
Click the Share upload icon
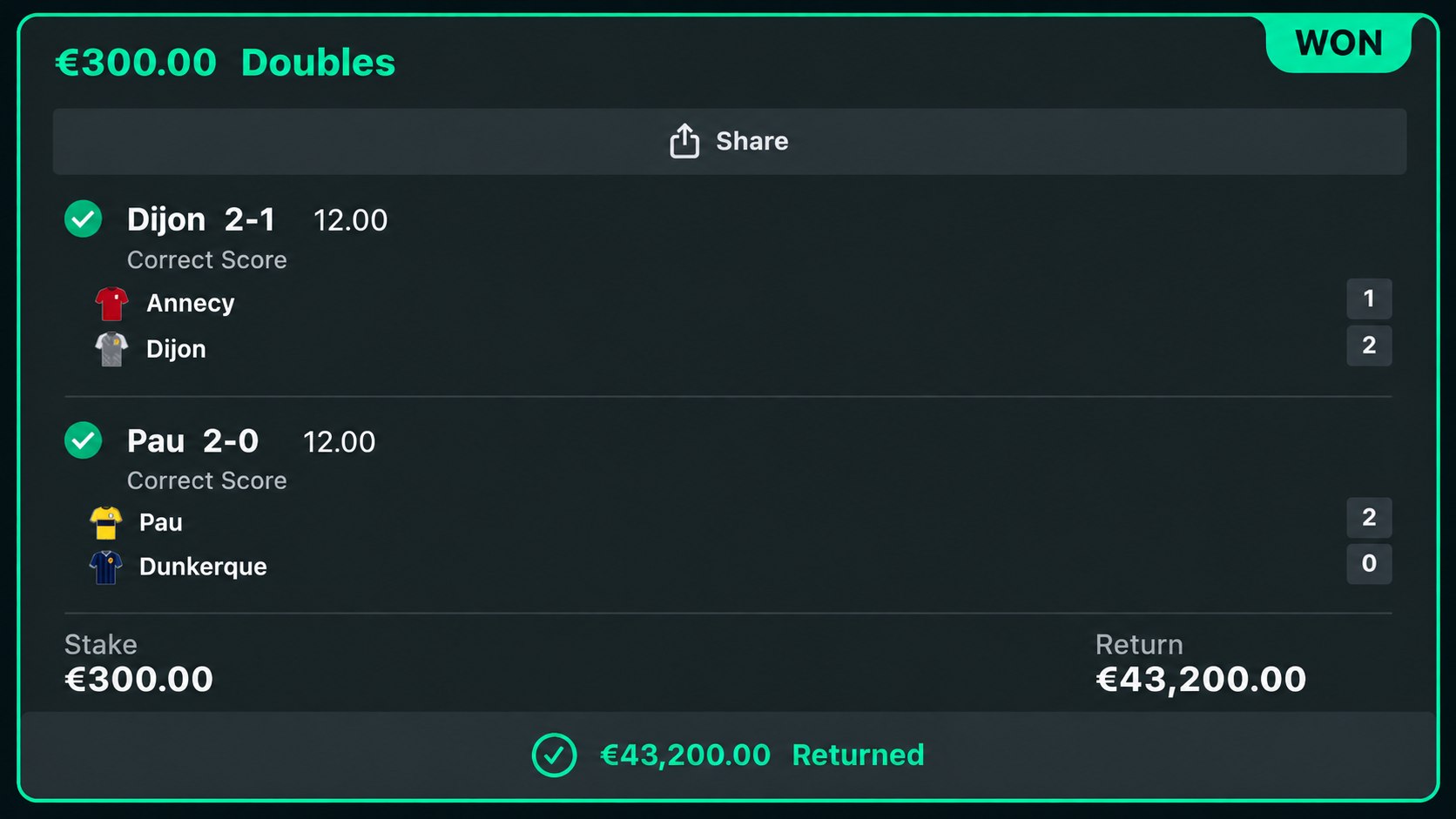point(684,141)
